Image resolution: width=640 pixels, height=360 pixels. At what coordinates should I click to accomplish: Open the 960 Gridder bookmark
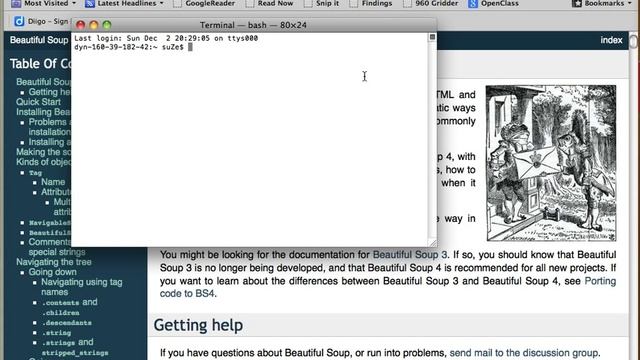tap(431, 3)
